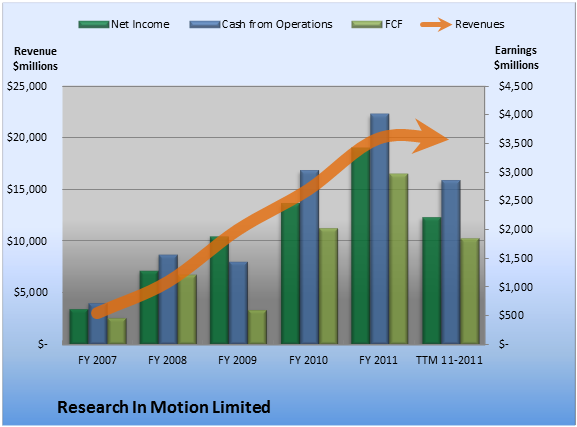
Task: Click the 'Earnings $millions' axis title
Action: [x=516, y=57]
